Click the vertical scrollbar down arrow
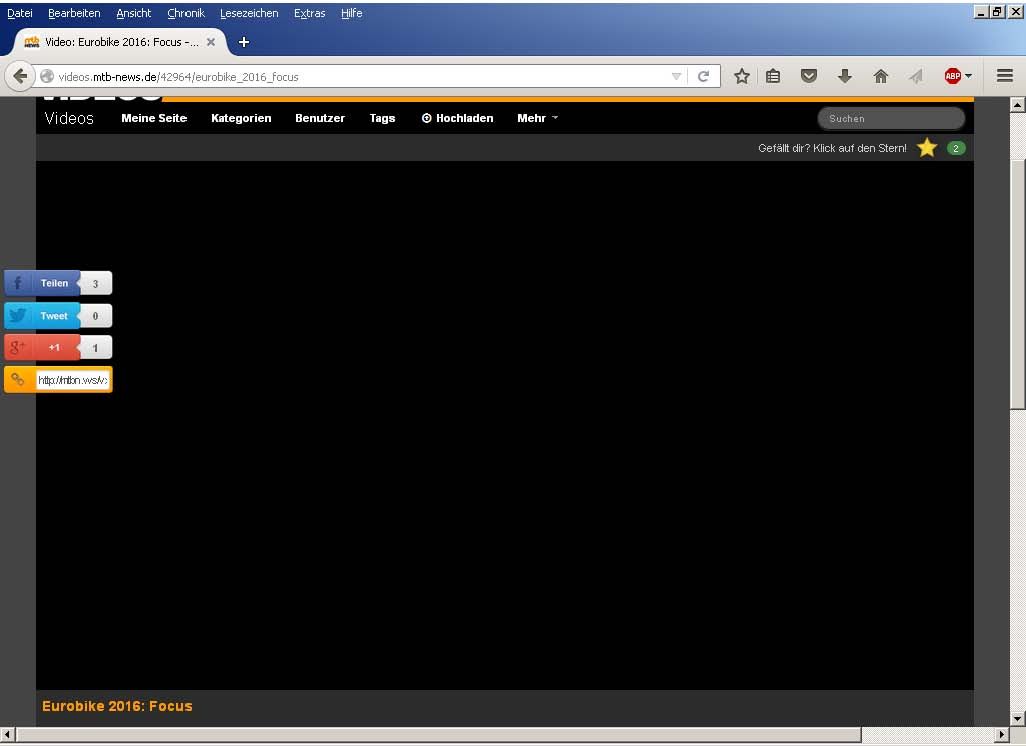Image resolution: width=1026 pixels, height=746 pixels. coord(1017,718)
